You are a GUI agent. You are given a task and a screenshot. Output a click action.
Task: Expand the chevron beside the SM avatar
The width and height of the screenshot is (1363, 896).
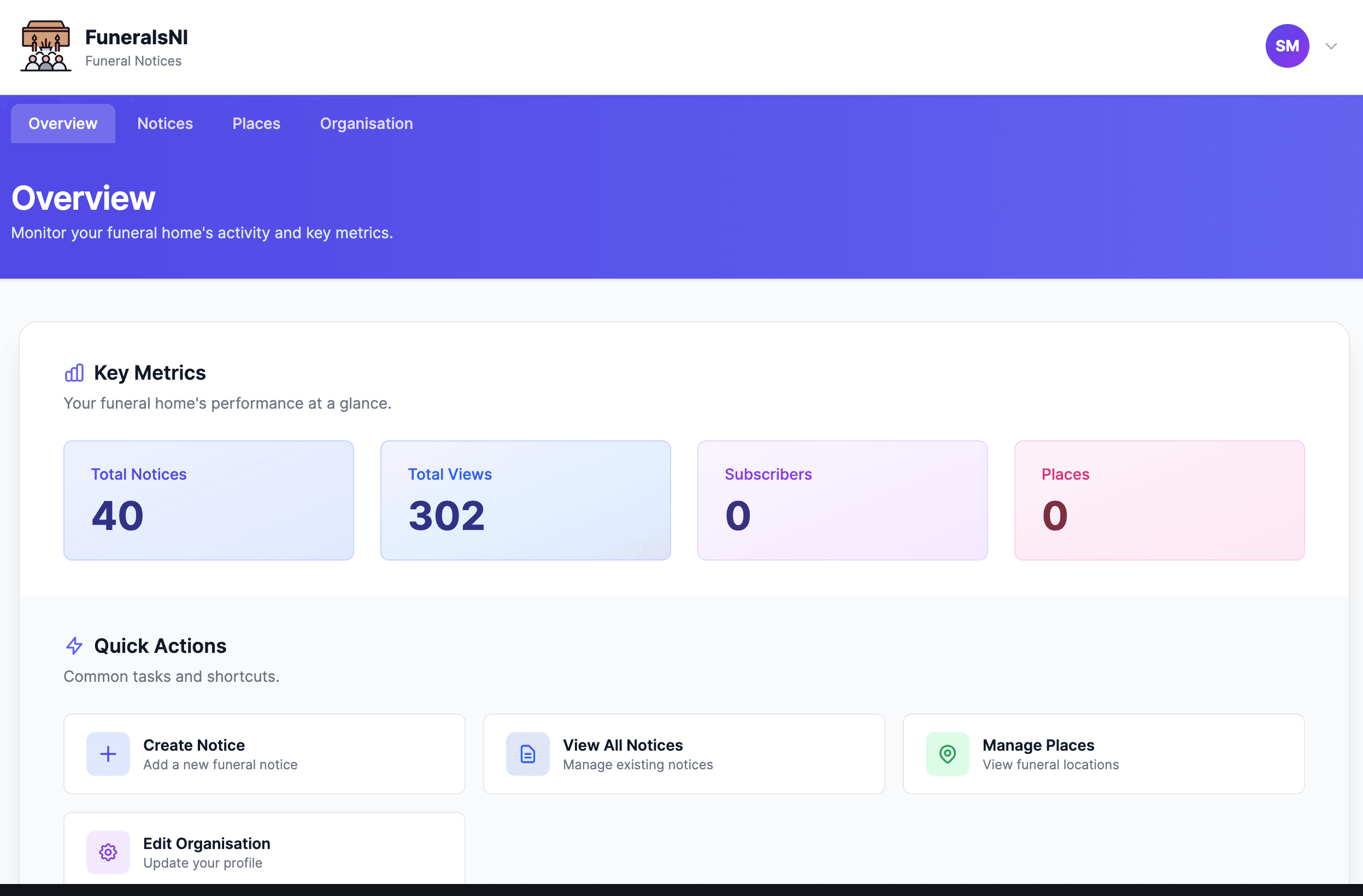click(x=1331, y=46)
